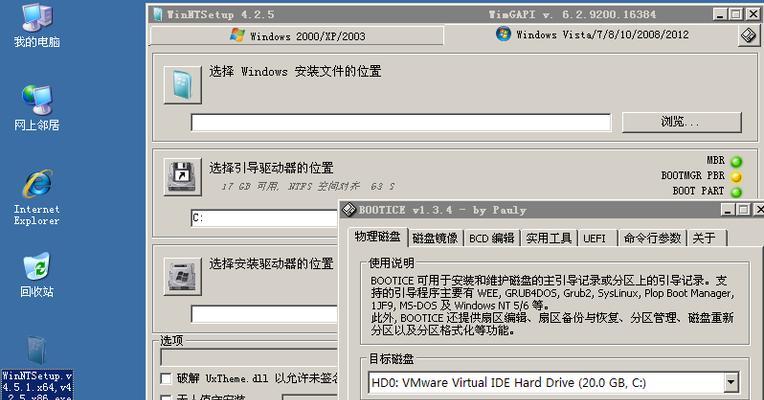Click the 选择引导驱动器的位置 label
This screenshot has height=400, width=764.
[271, 168]
